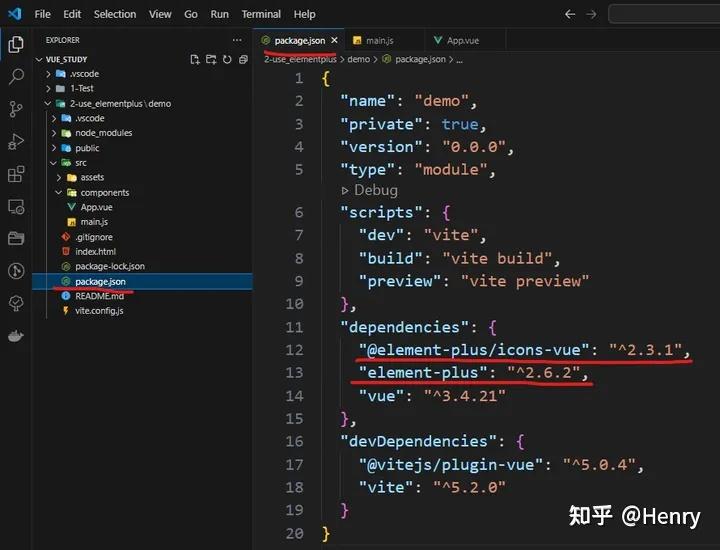Collapse all folders in explorer
Viewport: 720px width, 550px height.
[x=243, y=59]
